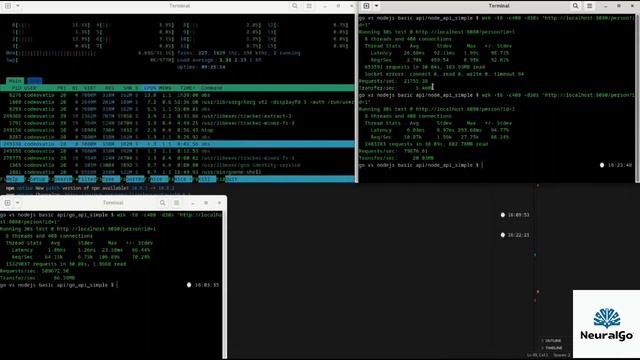
Task: Sort htop by the USER column header
Action: pyautogui.click(x=30, y=88)
